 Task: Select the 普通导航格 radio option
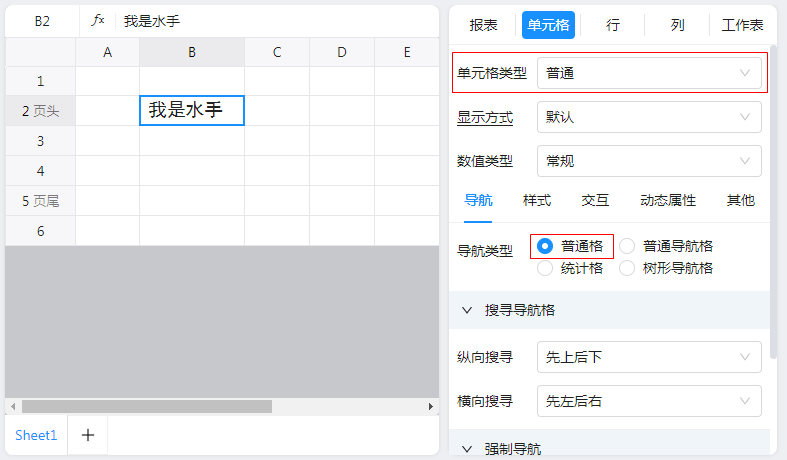pos(627,246)
